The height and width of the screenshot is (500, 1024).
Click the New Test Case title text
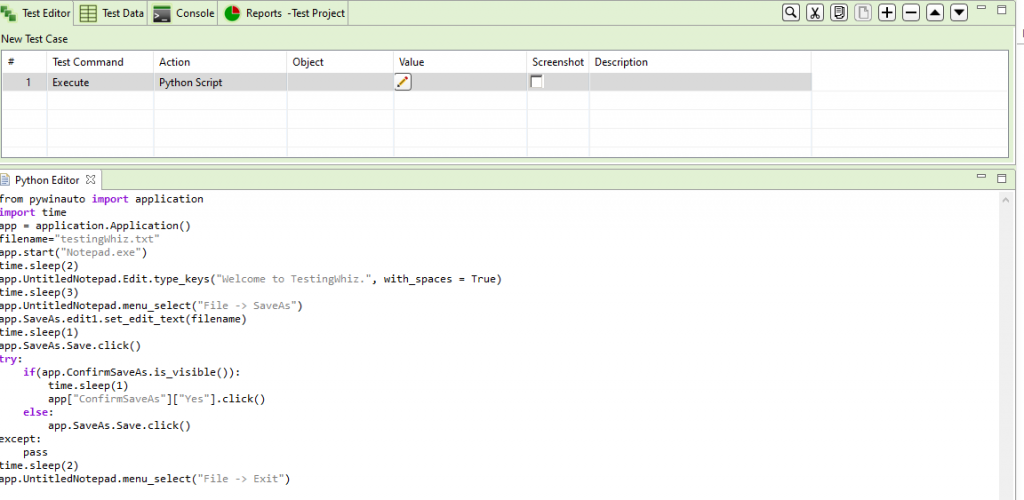pos(34,39)
